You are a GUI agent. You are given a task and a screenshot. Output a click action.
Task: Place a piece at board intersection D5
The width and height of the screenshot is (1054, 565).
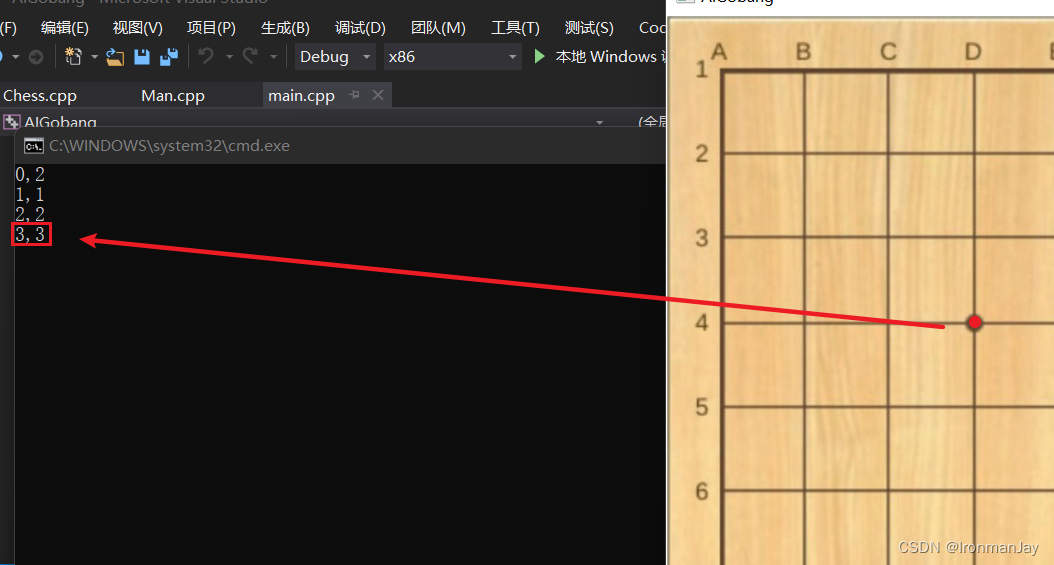click(975, 406)
